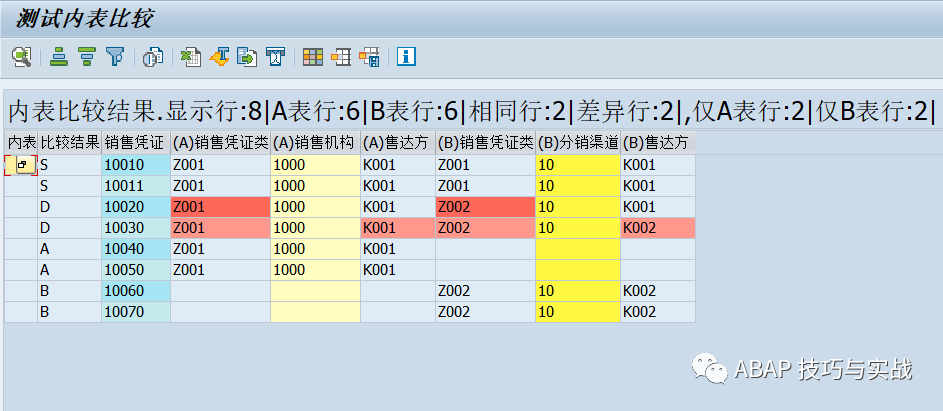Click the (B) K002 cell in row 10070
The width and height of the screenshot is (943, 411).
click(658, 312)
